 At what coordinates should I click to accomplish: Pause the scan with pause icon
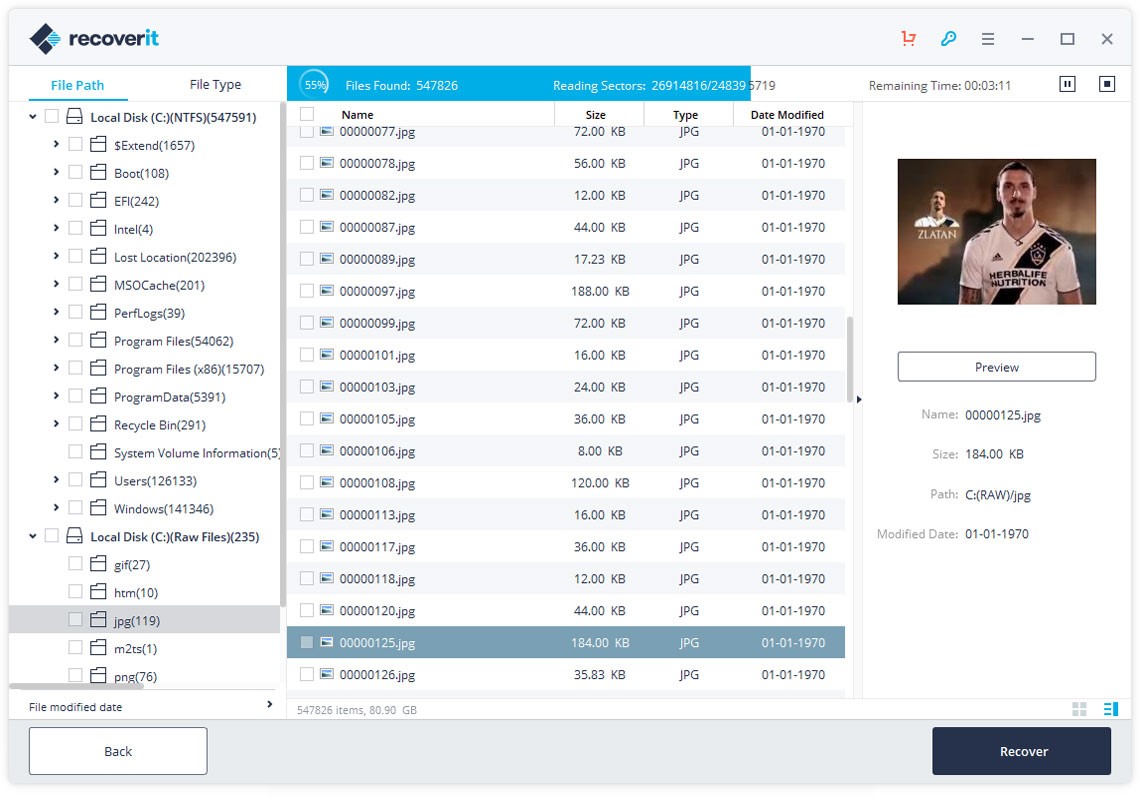pyautogui.click(x=1067, y=85)
